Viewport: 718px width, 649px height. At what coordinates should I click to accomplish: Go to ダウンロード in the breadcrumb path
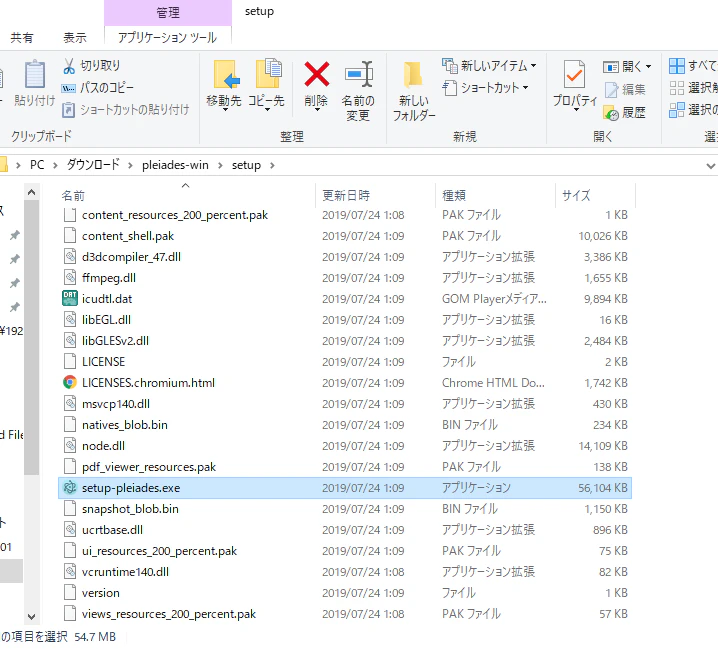pyautogui.click(x=93, y=165)
